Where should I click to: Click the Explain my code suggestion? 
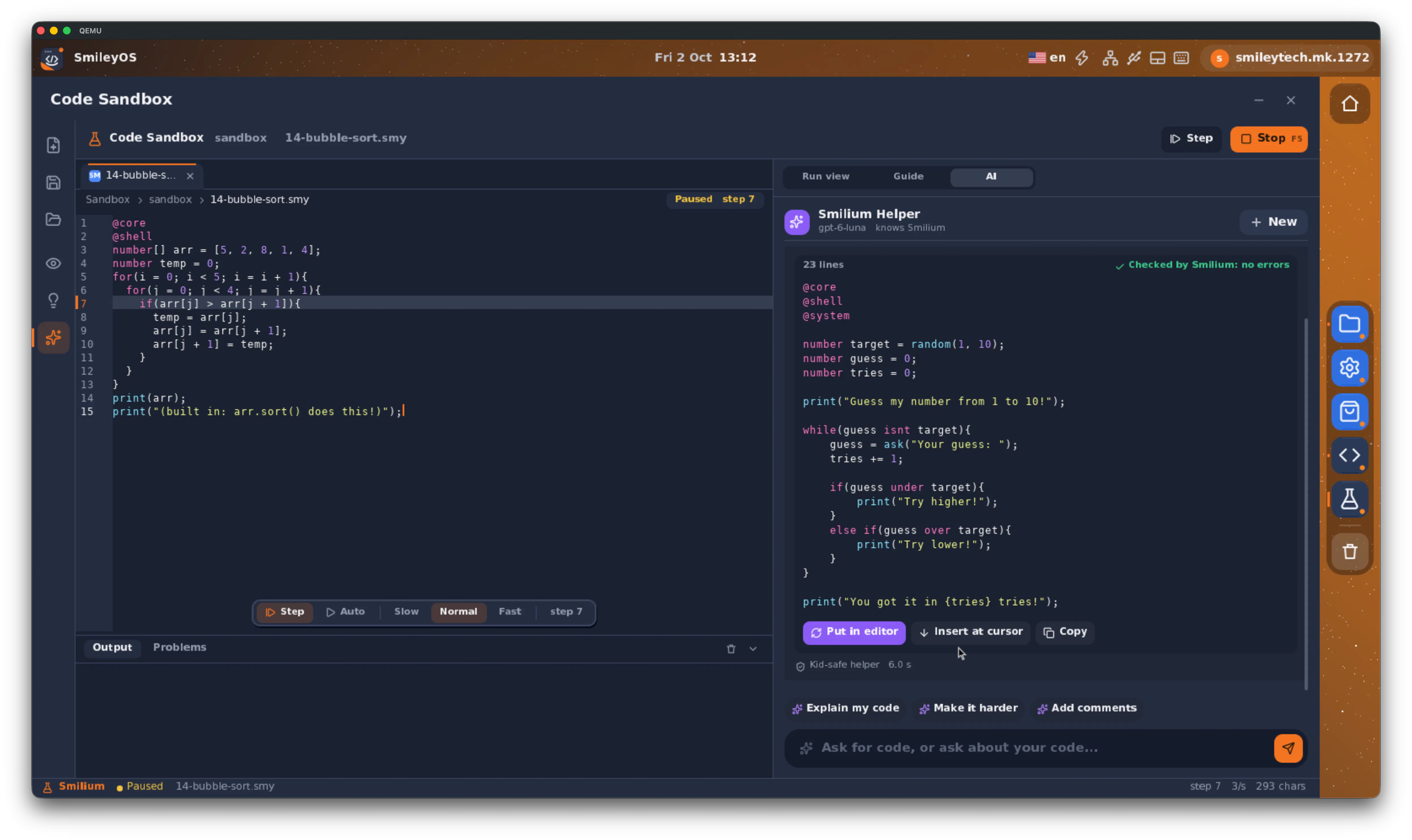[x=846, y=708]
